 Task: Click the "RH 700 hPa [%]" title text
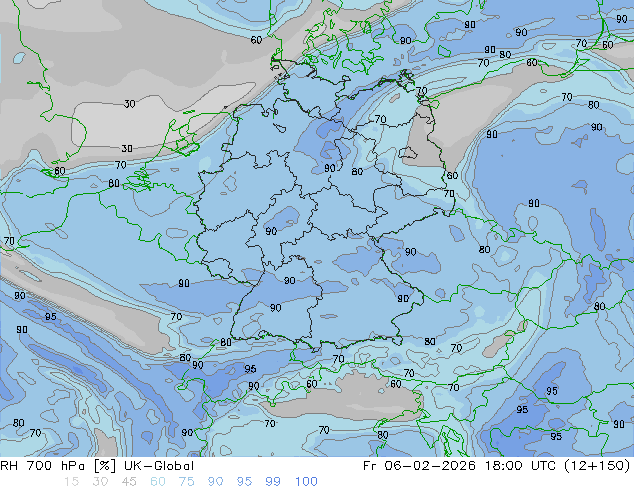(58, 466)
